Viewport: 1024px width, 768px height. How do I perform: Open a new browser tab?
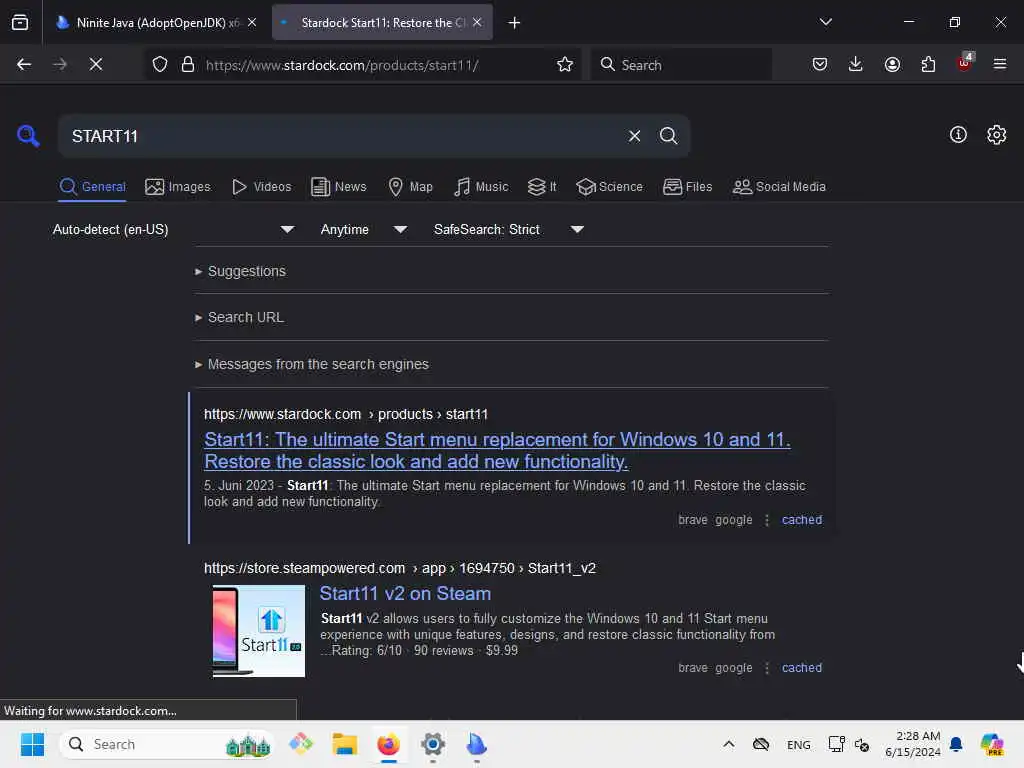[x=515, y=23]
